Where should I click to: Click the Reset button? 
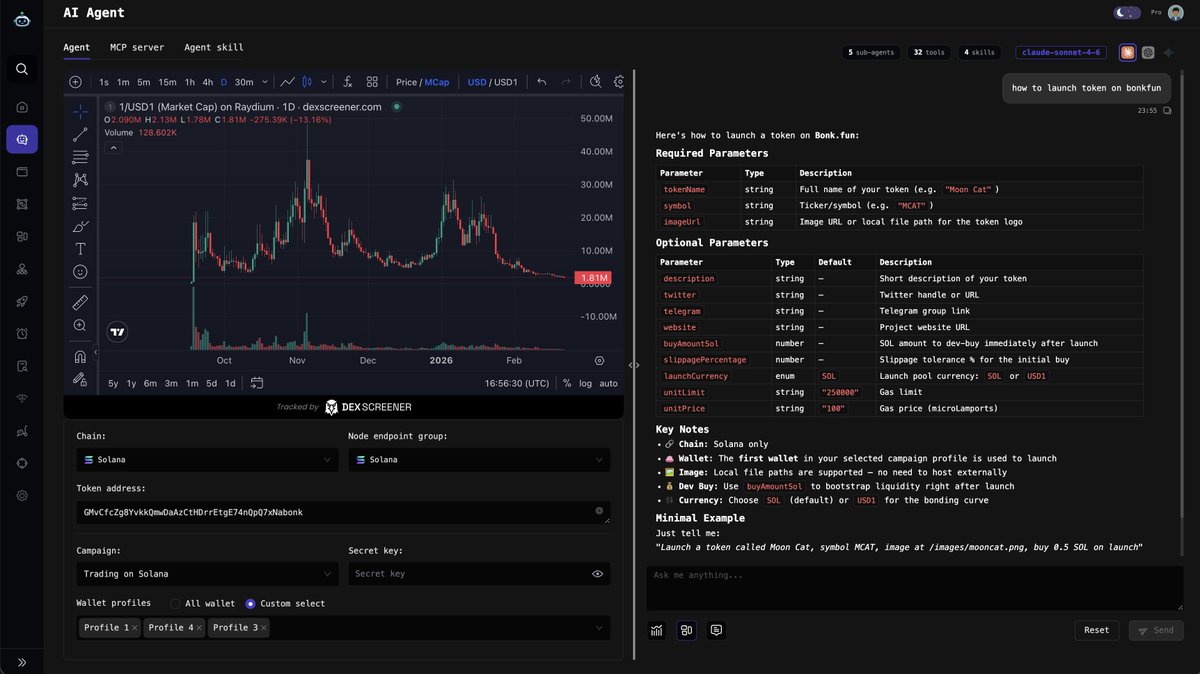(x=1097, y=630)
